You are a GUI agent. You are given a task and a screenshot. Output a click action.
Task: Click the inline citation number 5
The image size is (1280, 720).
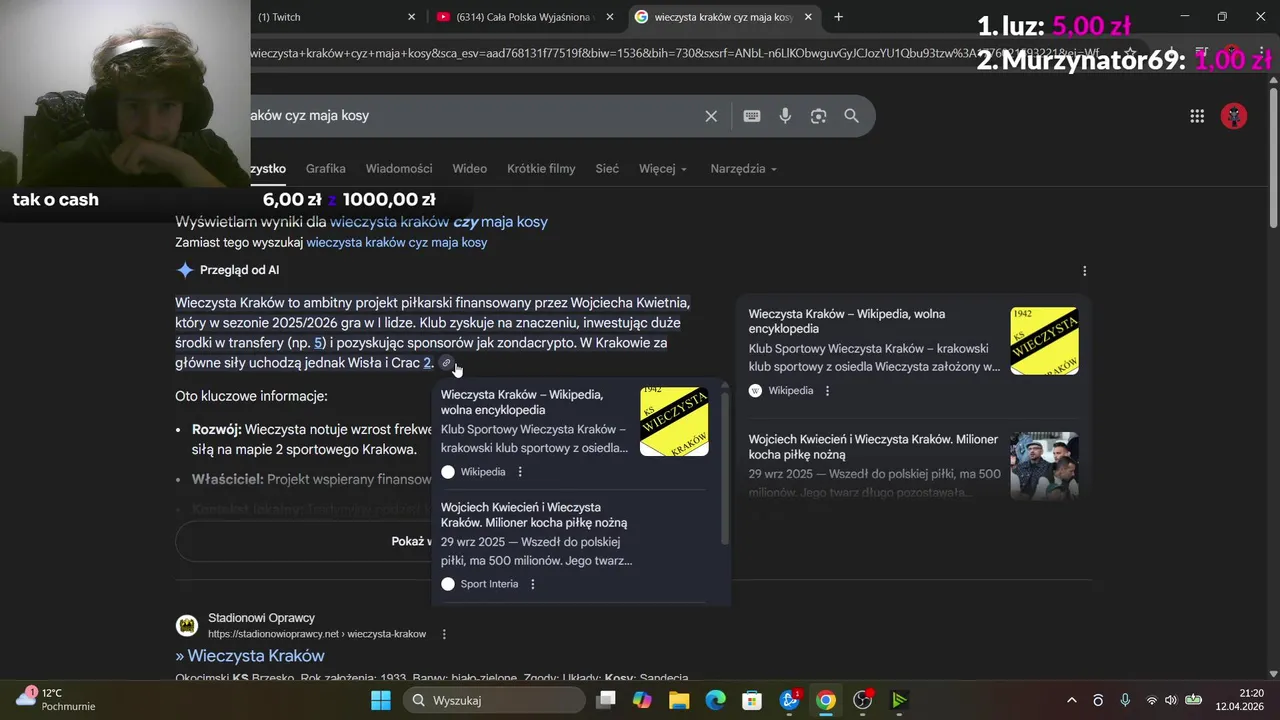pyautogui.click(x=319, y=343)
